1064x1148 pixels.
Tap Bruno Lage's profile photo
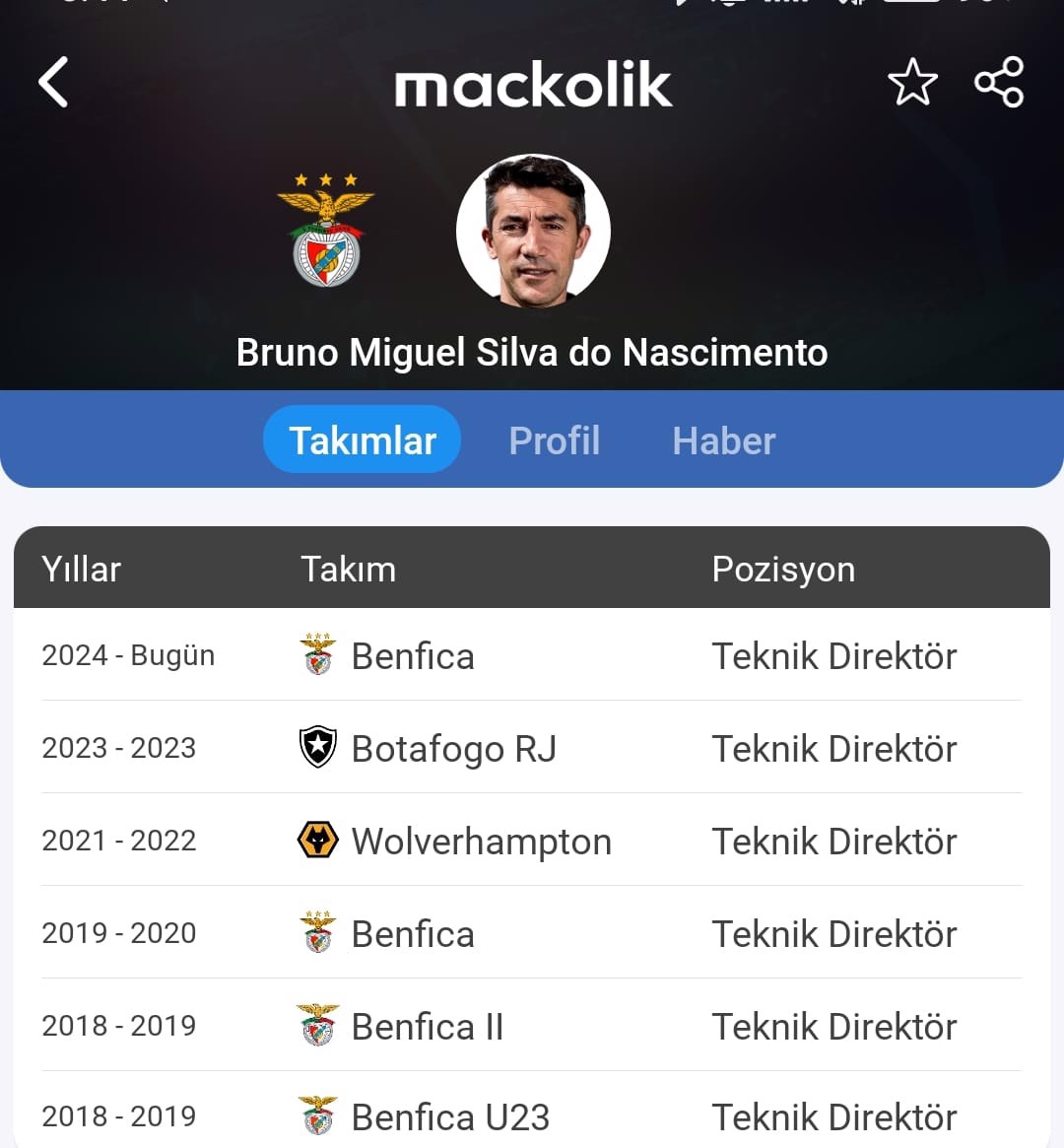pyautogui.click(x=533, y=231)
